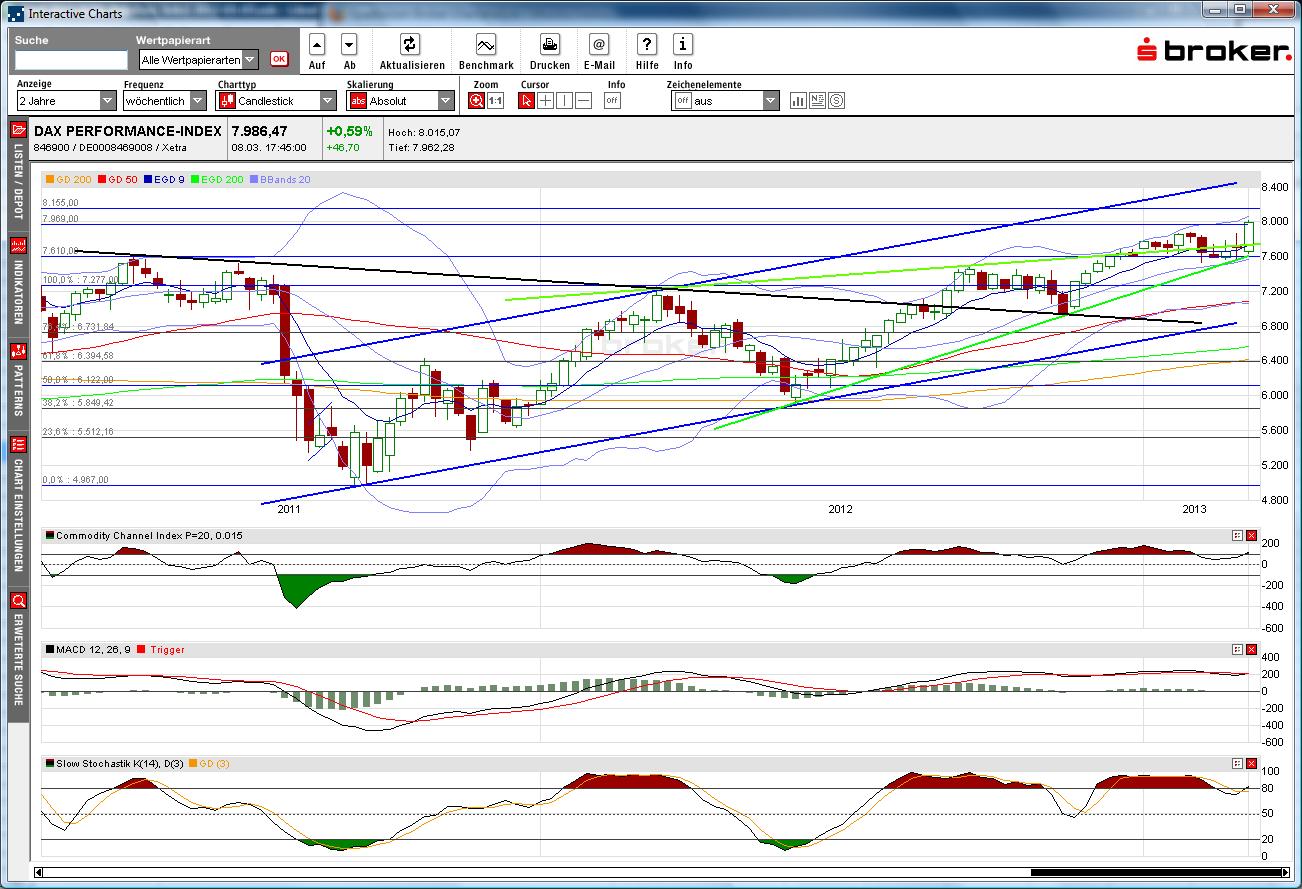Open the Frequenz dropdown
Screen dimensions: 1302x889
pyautogui.click(x=164, y=101)
